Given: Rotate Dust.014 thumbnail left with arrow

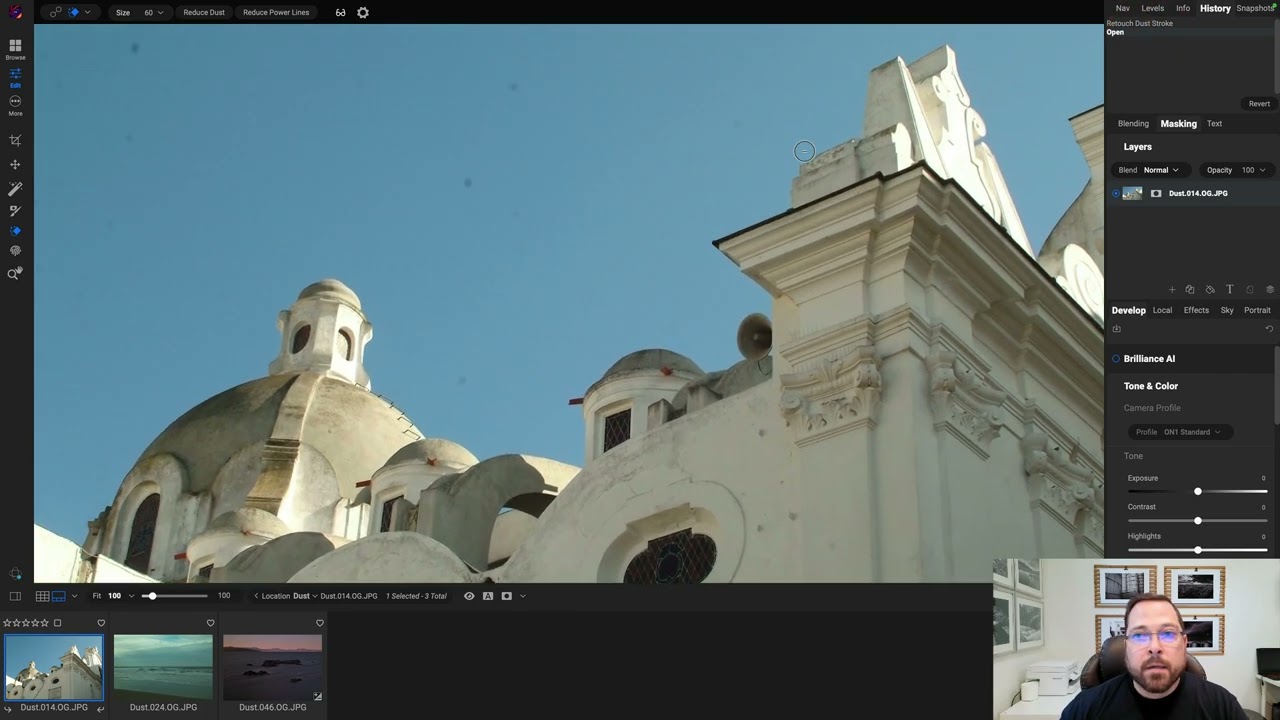Looking at the screenshot, I should [8, 708].
